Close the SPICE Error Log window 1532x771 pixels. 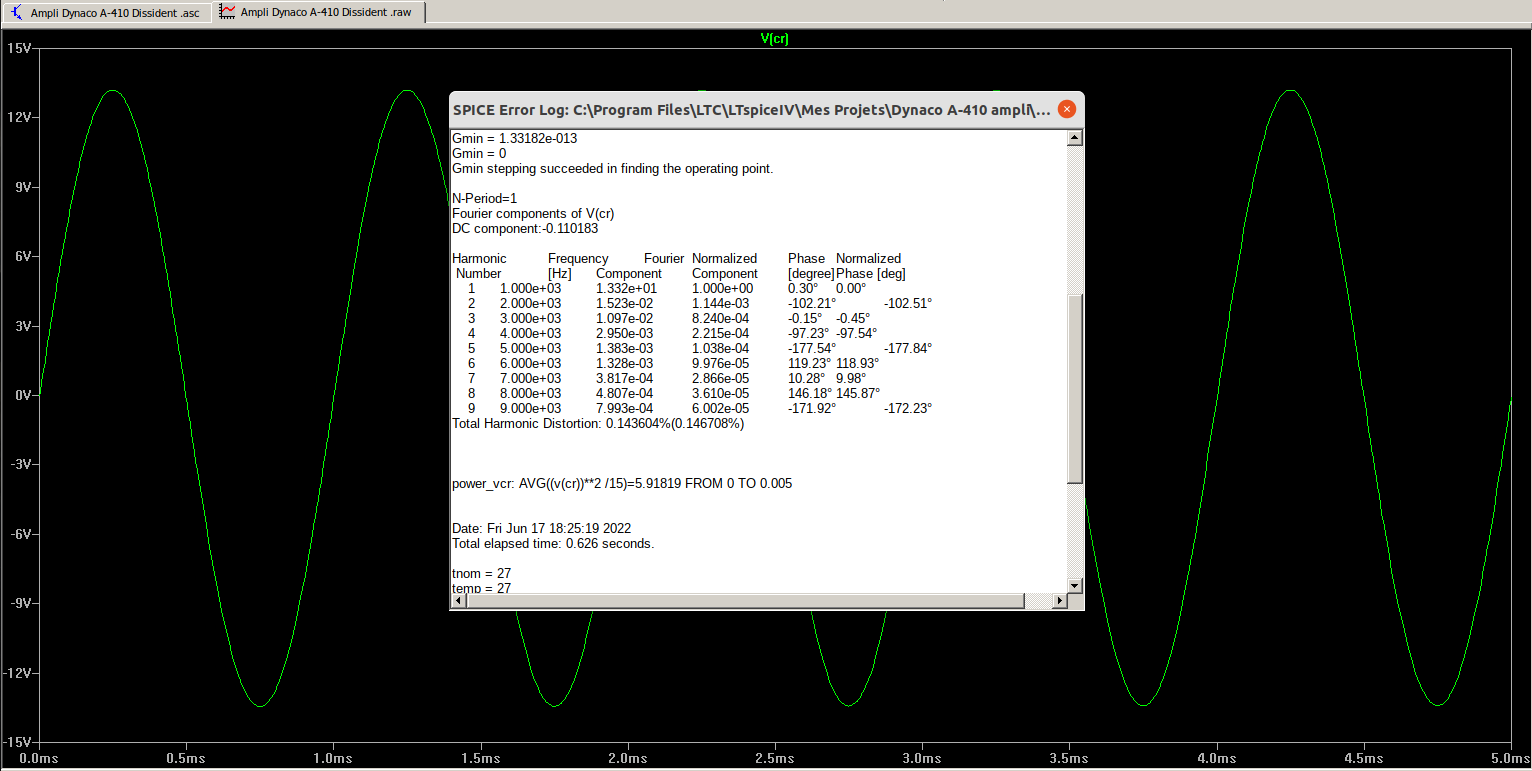[1067, 109]
